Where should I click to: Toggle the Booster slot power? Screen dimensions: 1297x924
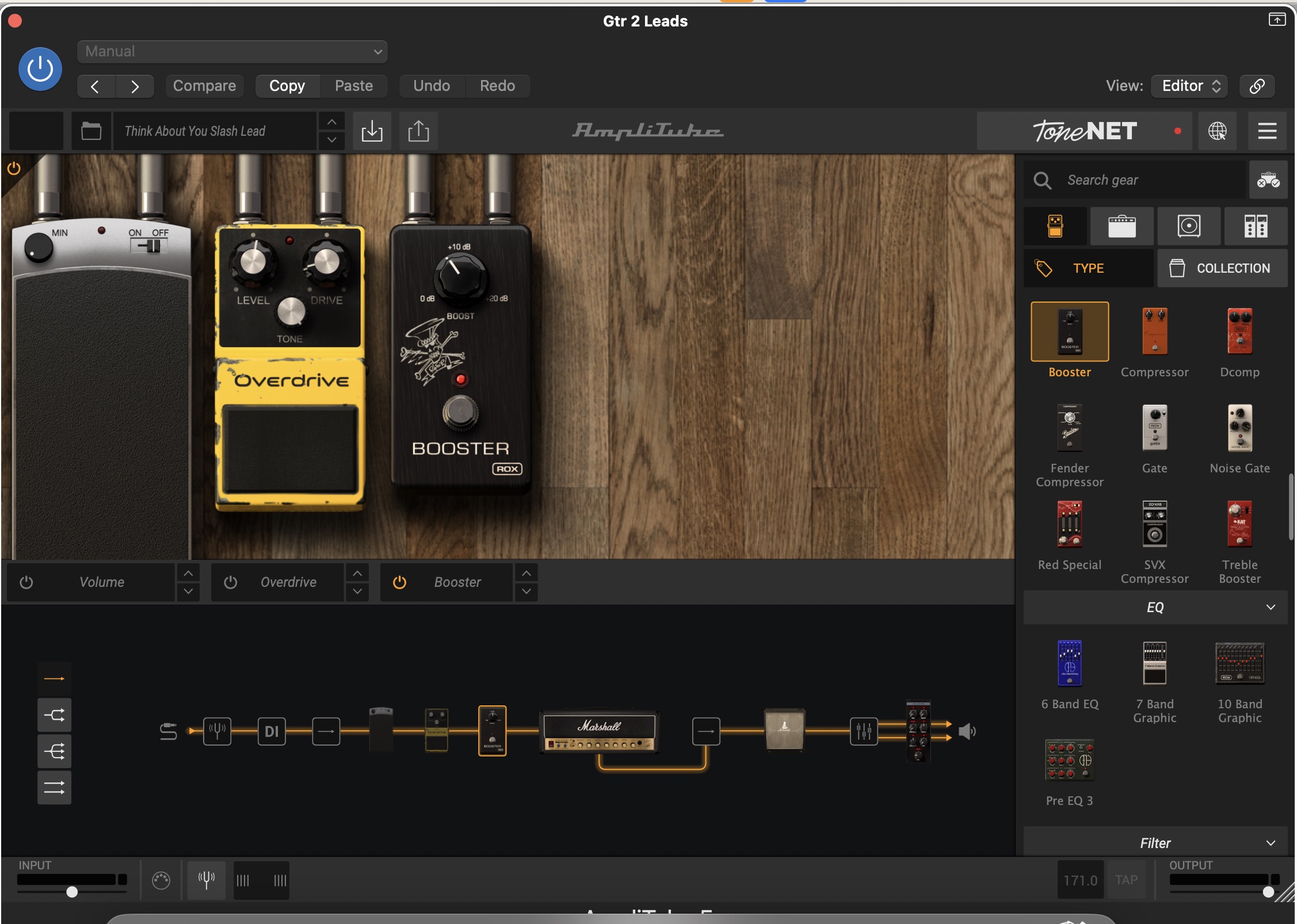click(399, 582)
